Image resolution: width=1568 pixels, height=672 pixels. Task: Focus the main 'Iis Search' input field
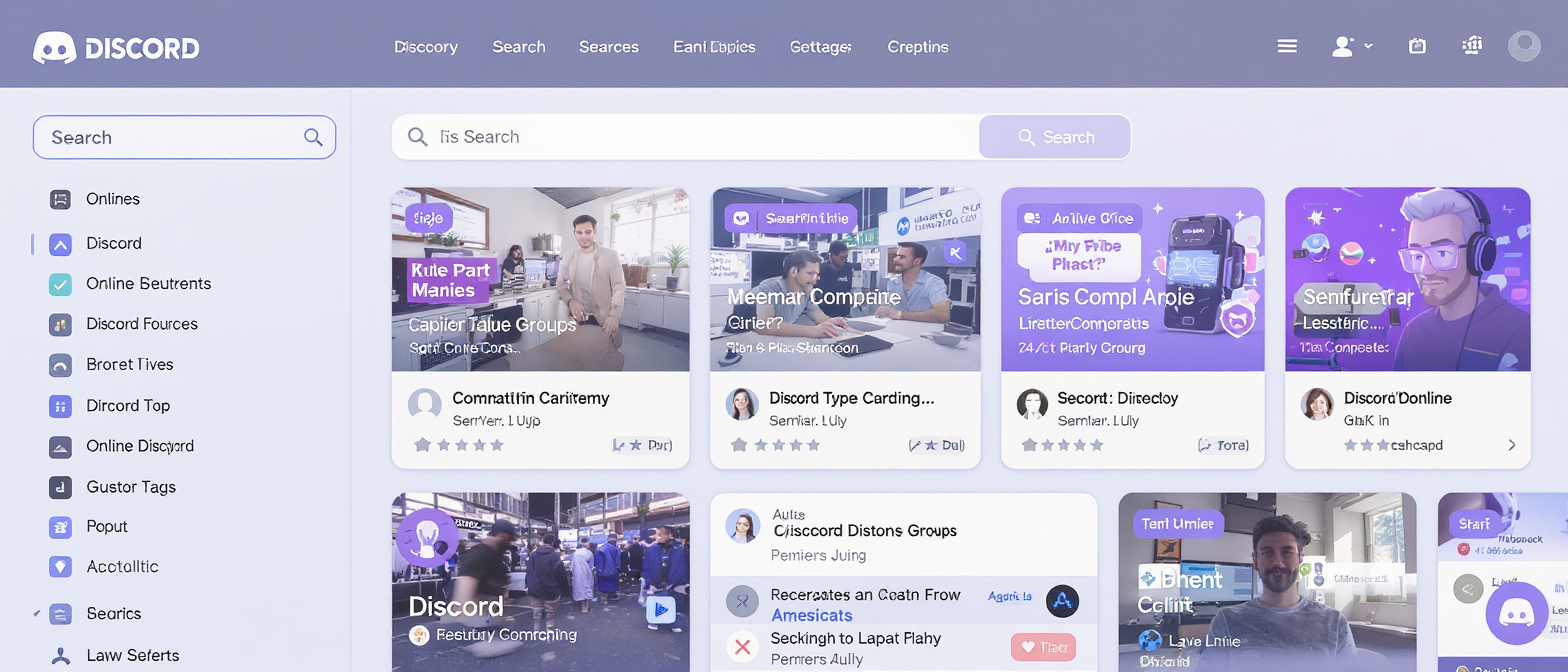click(x=686, y=137)
